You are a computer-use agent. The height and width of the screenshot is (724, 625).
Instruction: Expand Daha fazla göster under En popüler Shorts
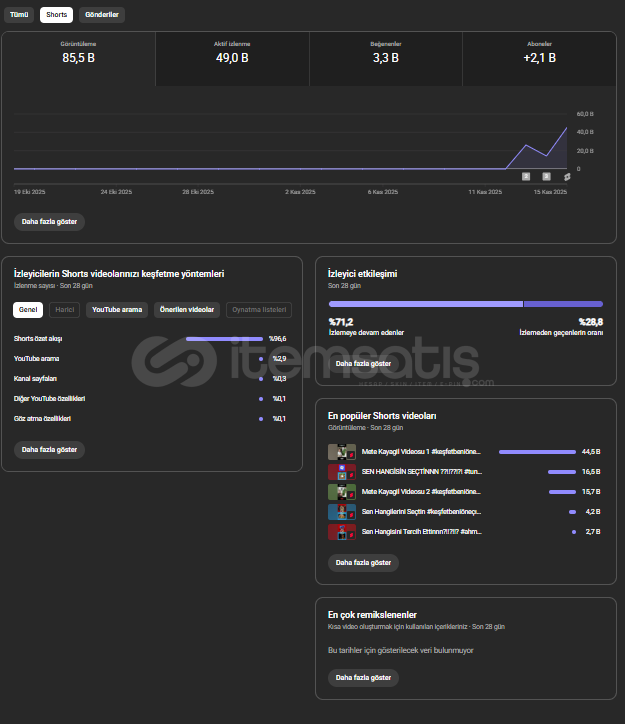363,563
